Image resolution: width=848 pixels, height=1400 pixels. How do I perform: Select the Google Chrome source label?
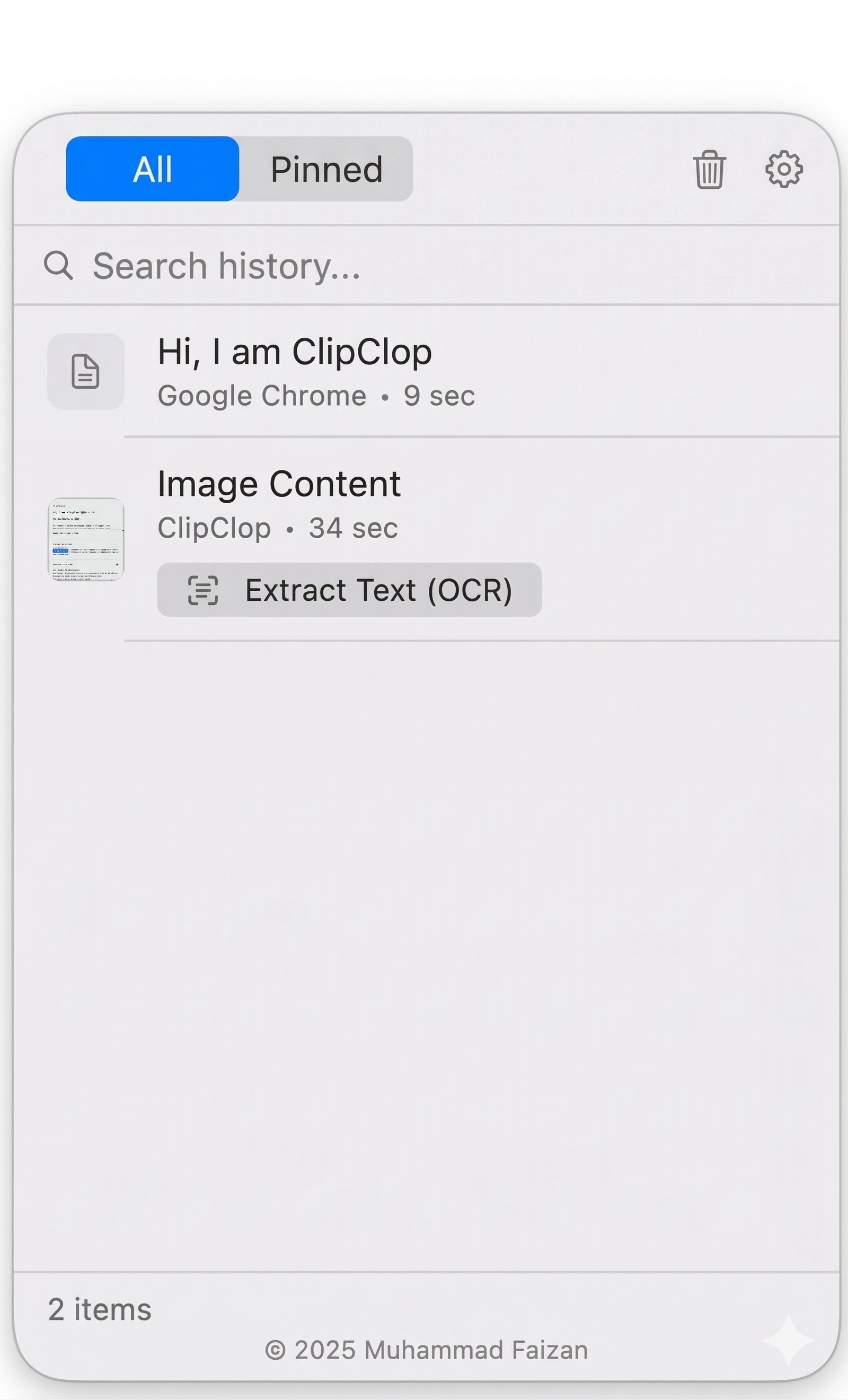click(262, 395)
